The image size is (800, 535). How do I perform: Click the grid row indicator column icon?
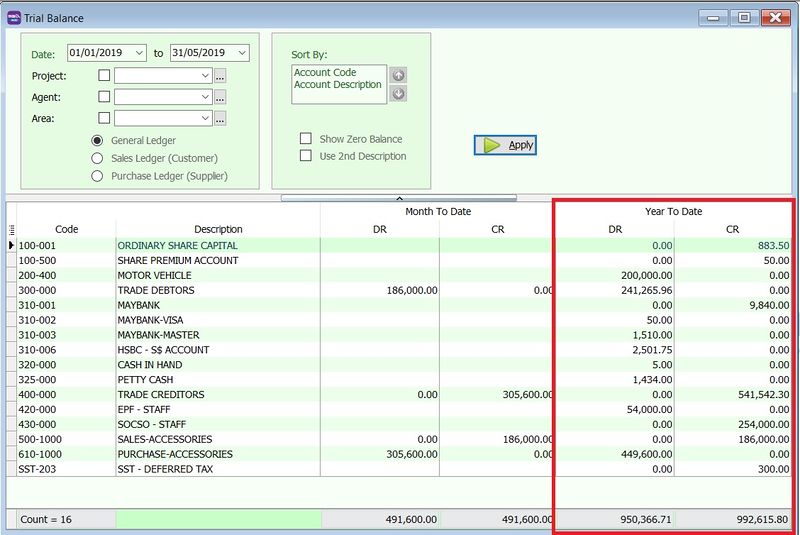(x=11, y=229)
